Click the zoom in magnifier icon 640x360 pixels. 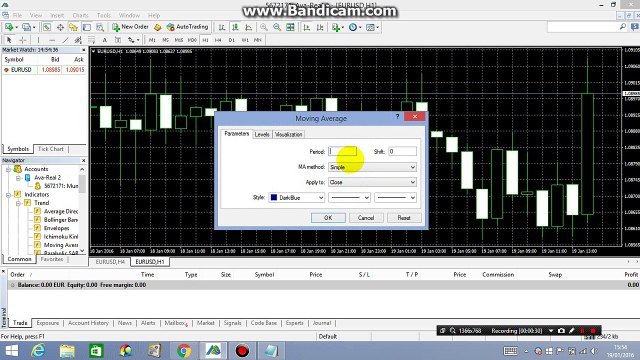(x=264, y=27)
